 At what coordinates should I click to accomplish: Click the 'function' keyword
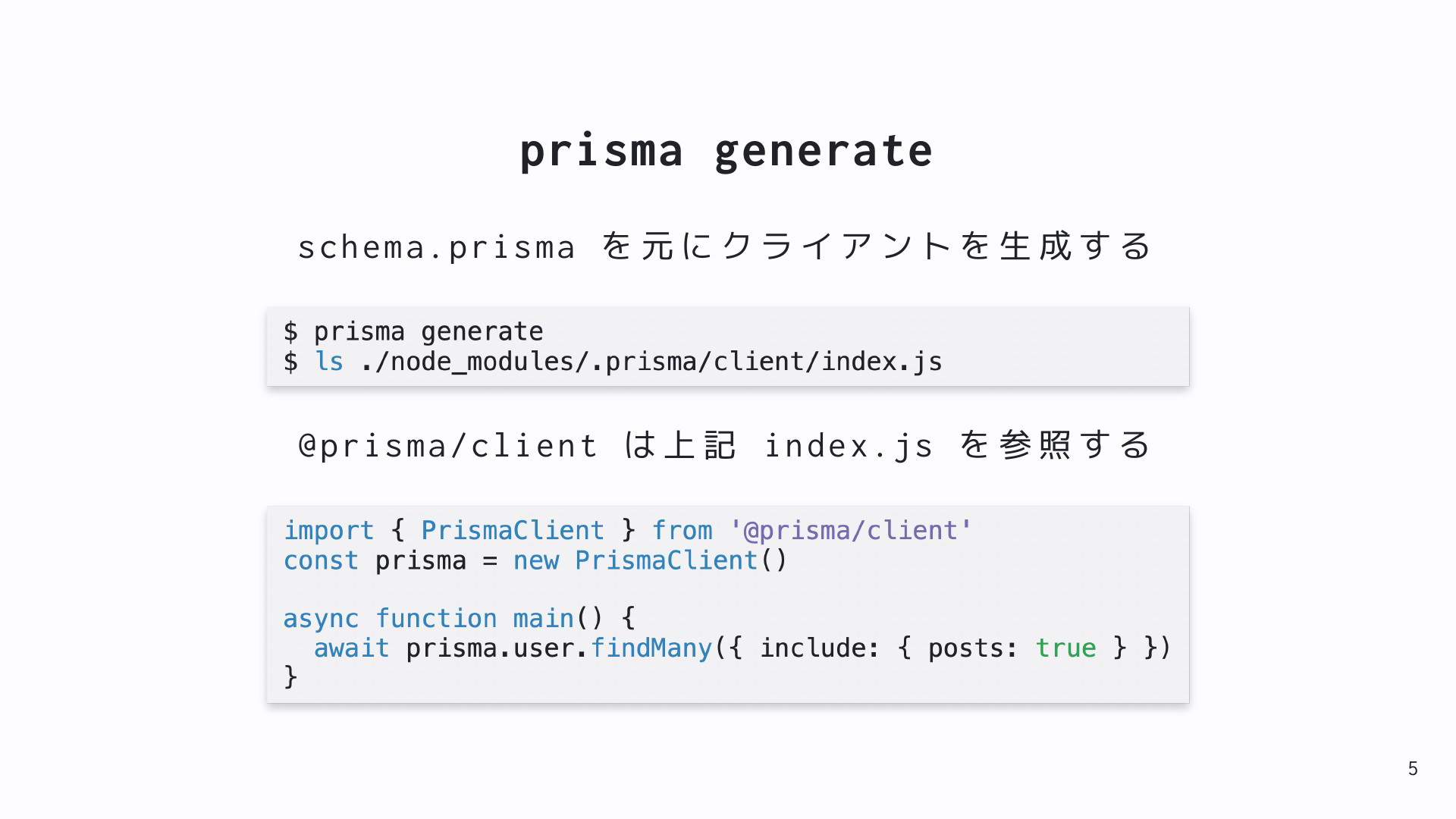coord(436,618)
